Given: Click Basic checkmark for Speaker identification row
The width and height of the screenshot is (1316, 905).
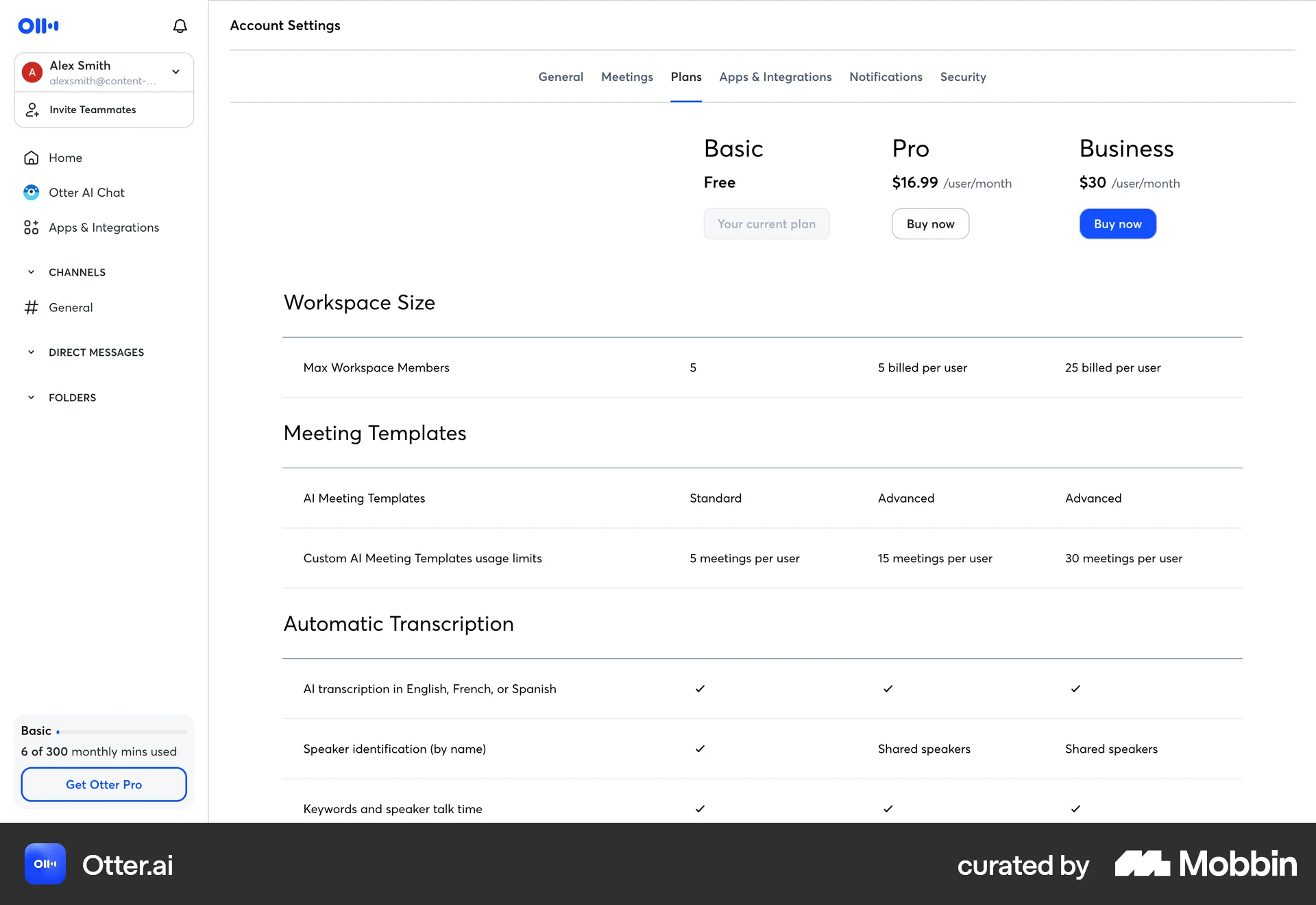Looking at the screenshot, I should click(700, 749).
